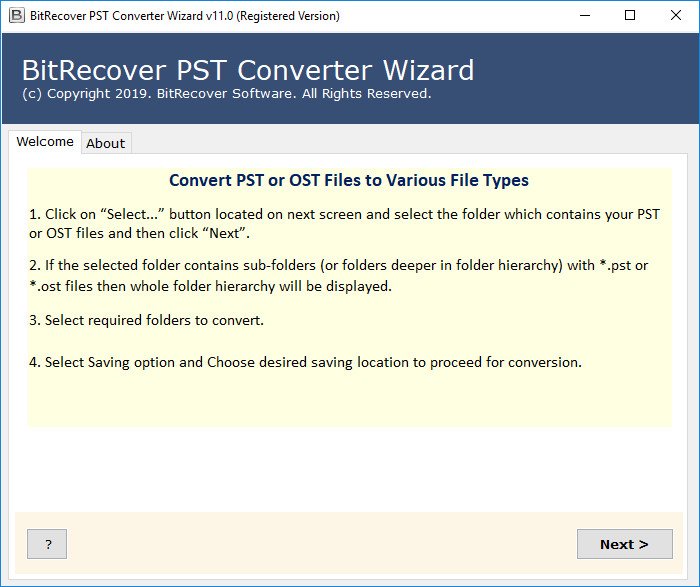
Task: Open the question mark help button
Action: click(47, 544)
